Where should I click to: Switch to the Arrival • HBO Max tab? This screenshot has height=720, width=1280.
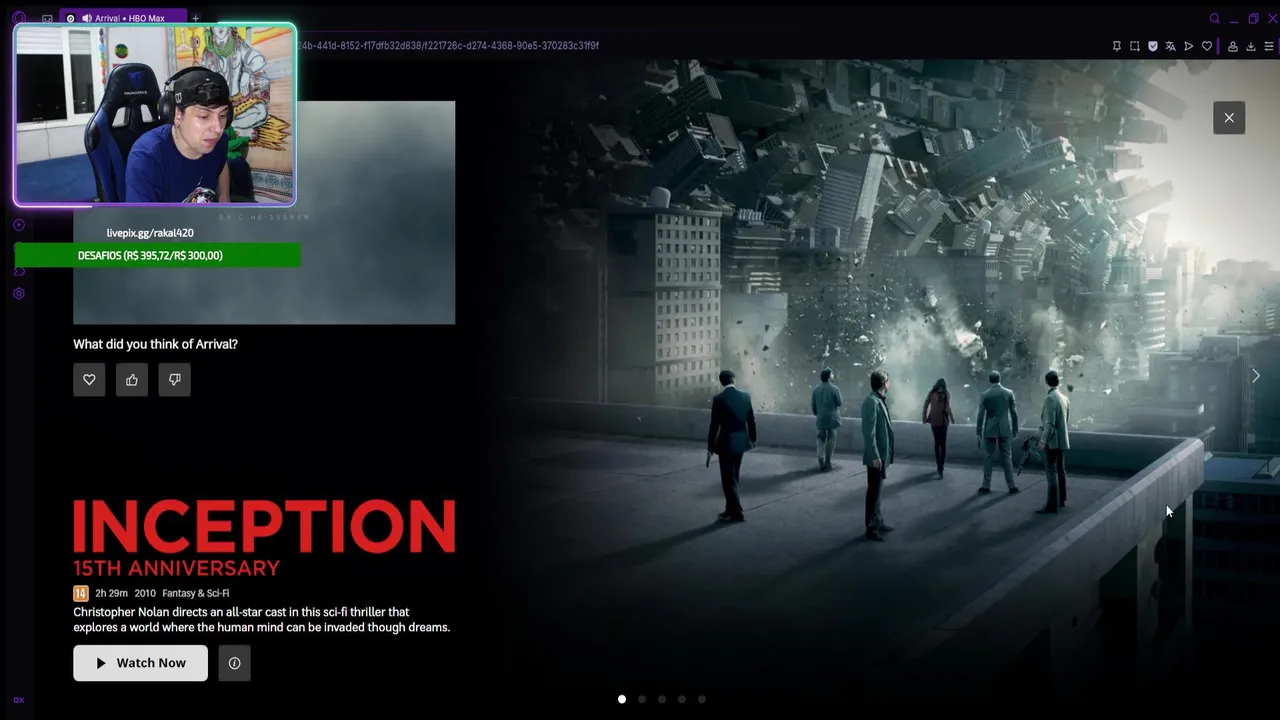coord(124,18)
